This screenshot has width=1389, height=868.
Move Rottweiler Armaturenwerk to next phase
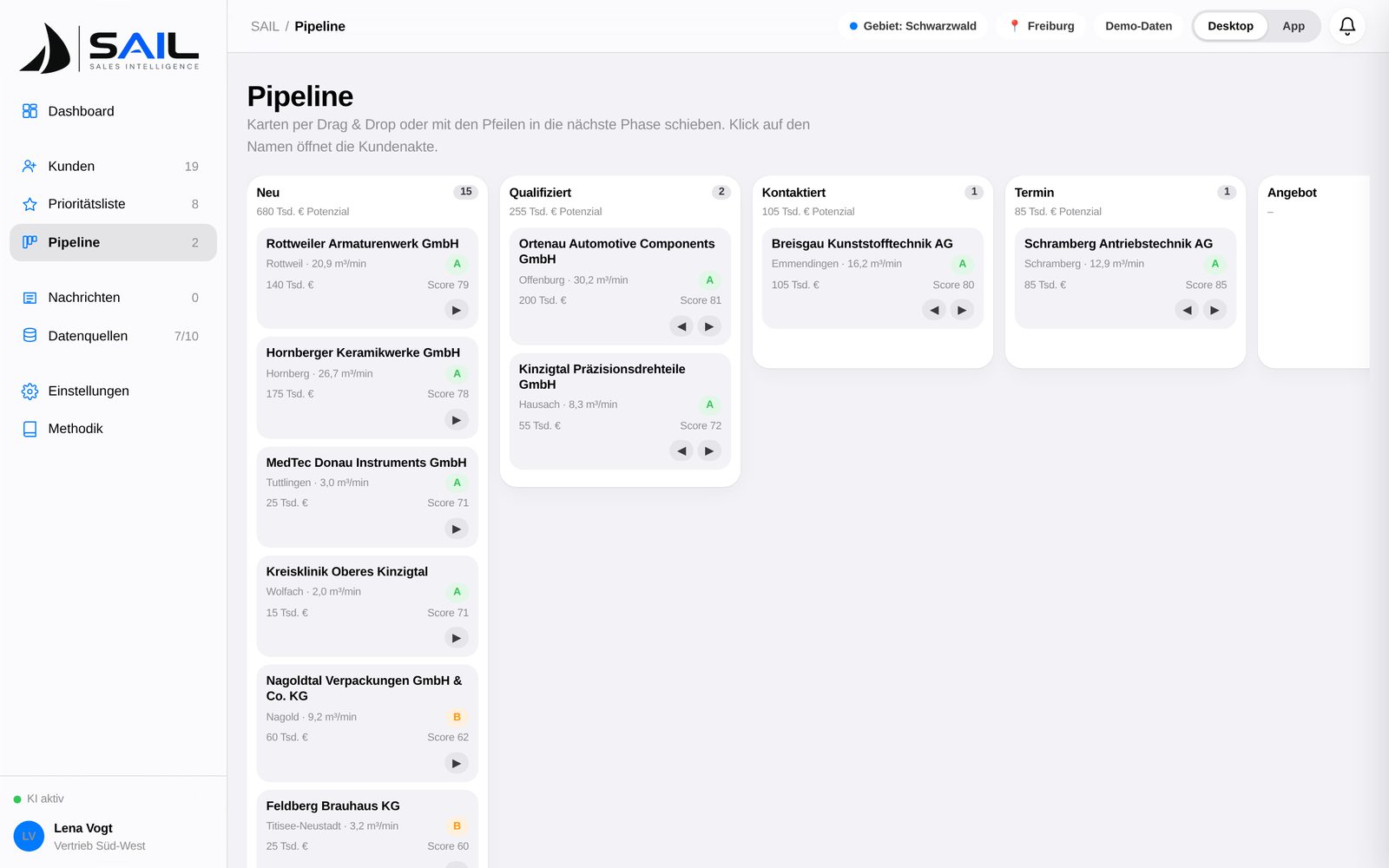(457, 310)
